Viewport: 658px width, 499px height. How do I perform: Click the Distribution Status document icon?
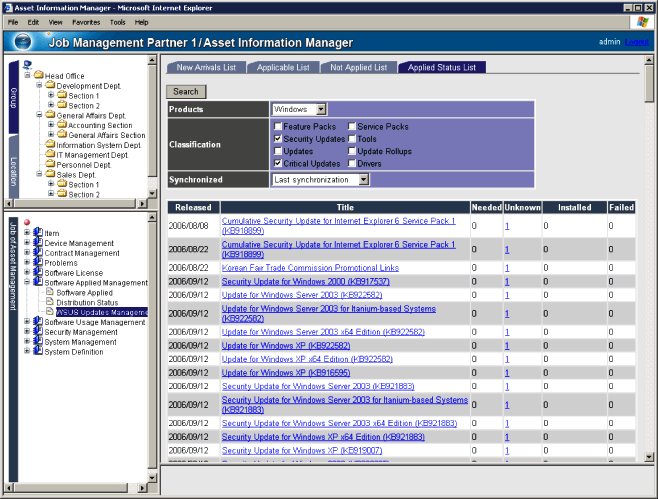point(50,302)
